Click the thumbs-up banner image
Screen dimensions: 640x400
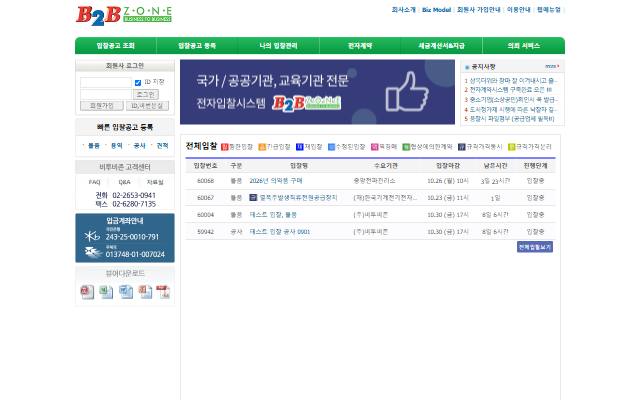tap(407, 92)
